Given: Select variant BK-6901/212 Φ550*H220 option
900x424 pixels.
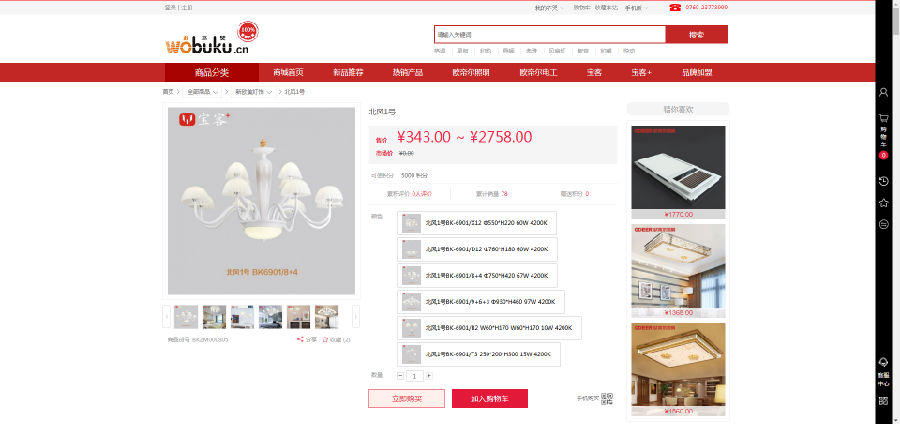Looking at the screenshot, I should (x=477, y=223).
